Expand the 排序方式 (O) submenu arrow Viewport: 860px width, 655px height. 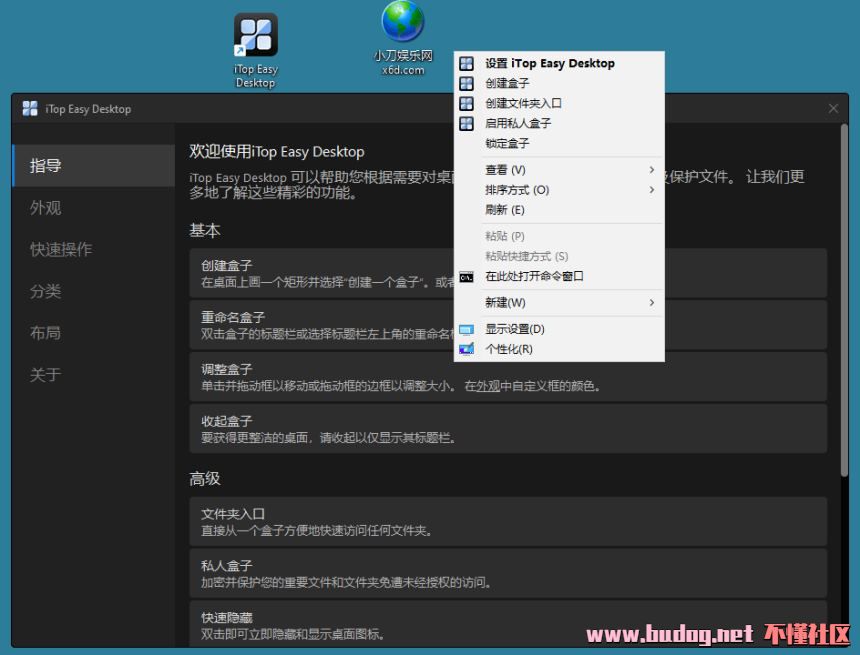652,190
